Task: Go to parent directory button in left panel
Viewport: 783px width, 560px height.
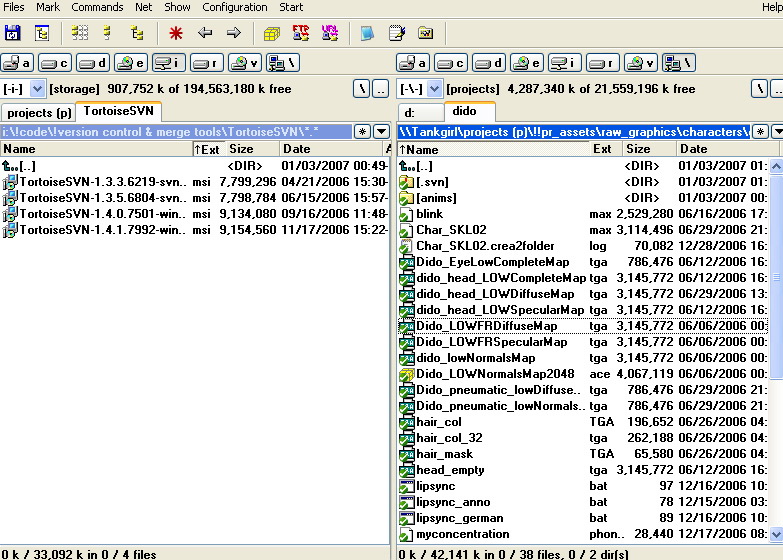Action: pyautogui.click(x=381, y=89)
